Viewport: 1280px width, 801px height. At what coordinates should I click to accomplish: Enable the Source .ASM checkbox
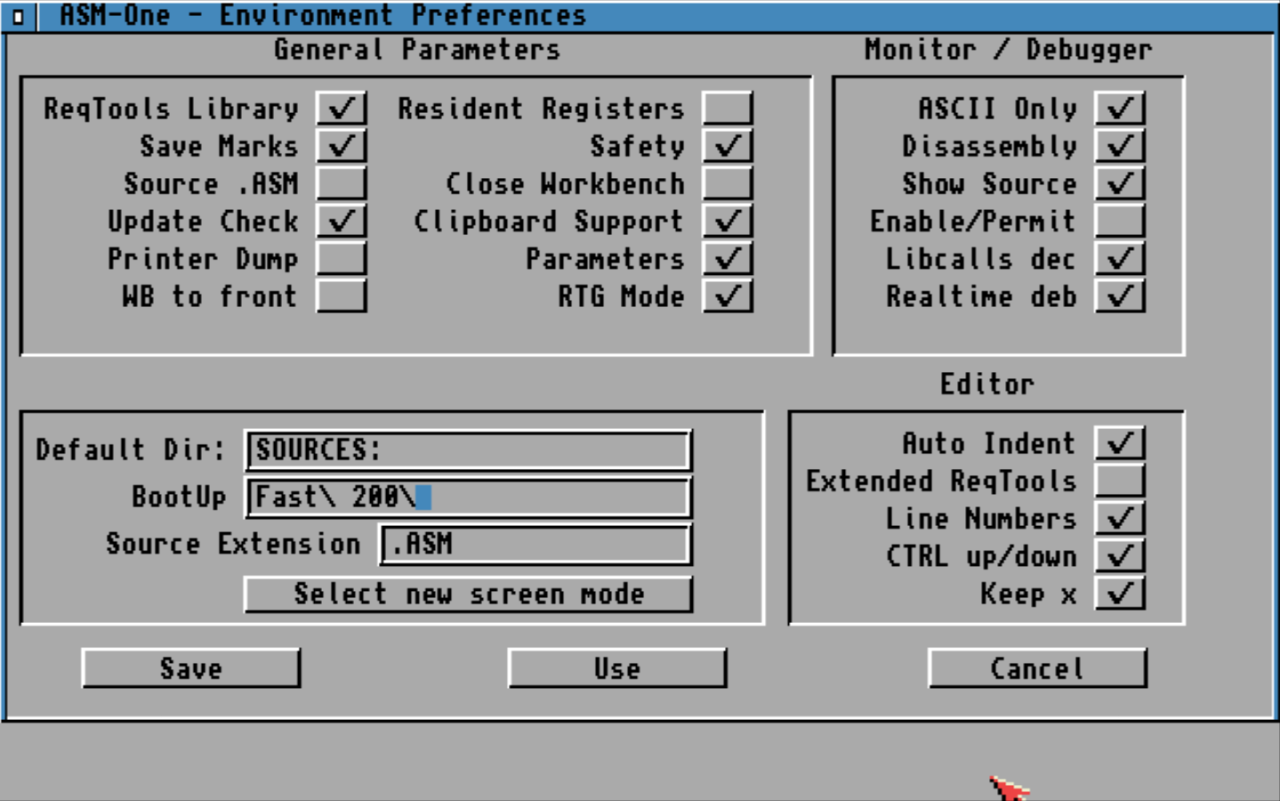coord(342,184)
